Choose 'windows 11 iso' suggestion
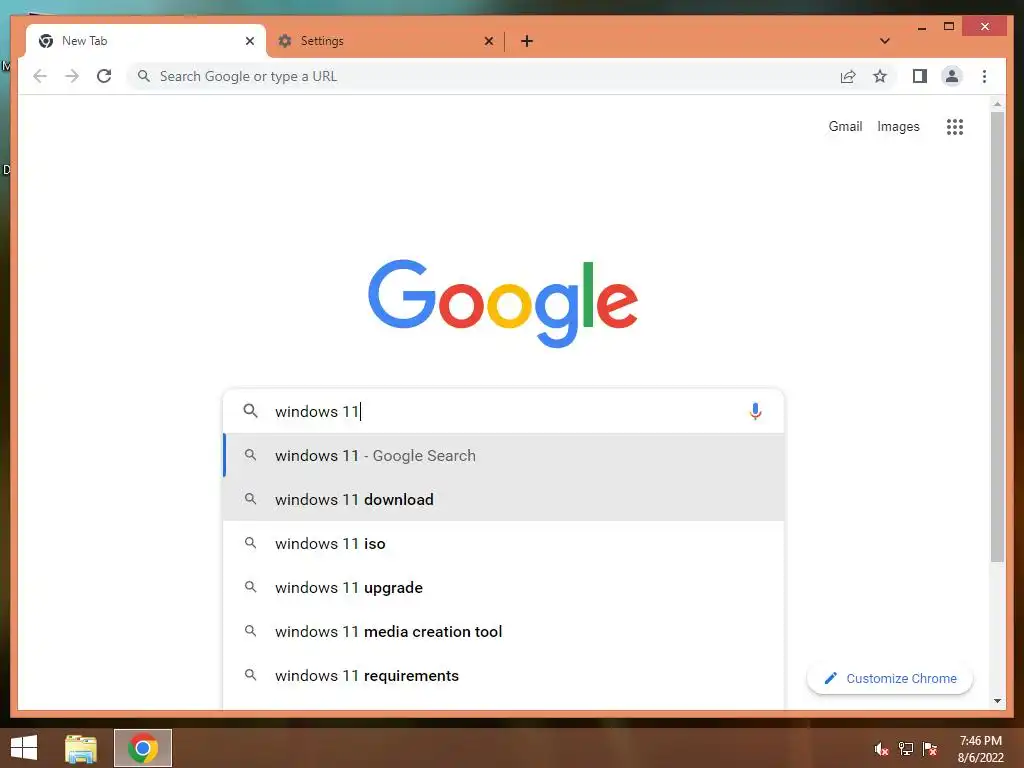Viewport: 1024px width, 768px height. tap(504, 543)
